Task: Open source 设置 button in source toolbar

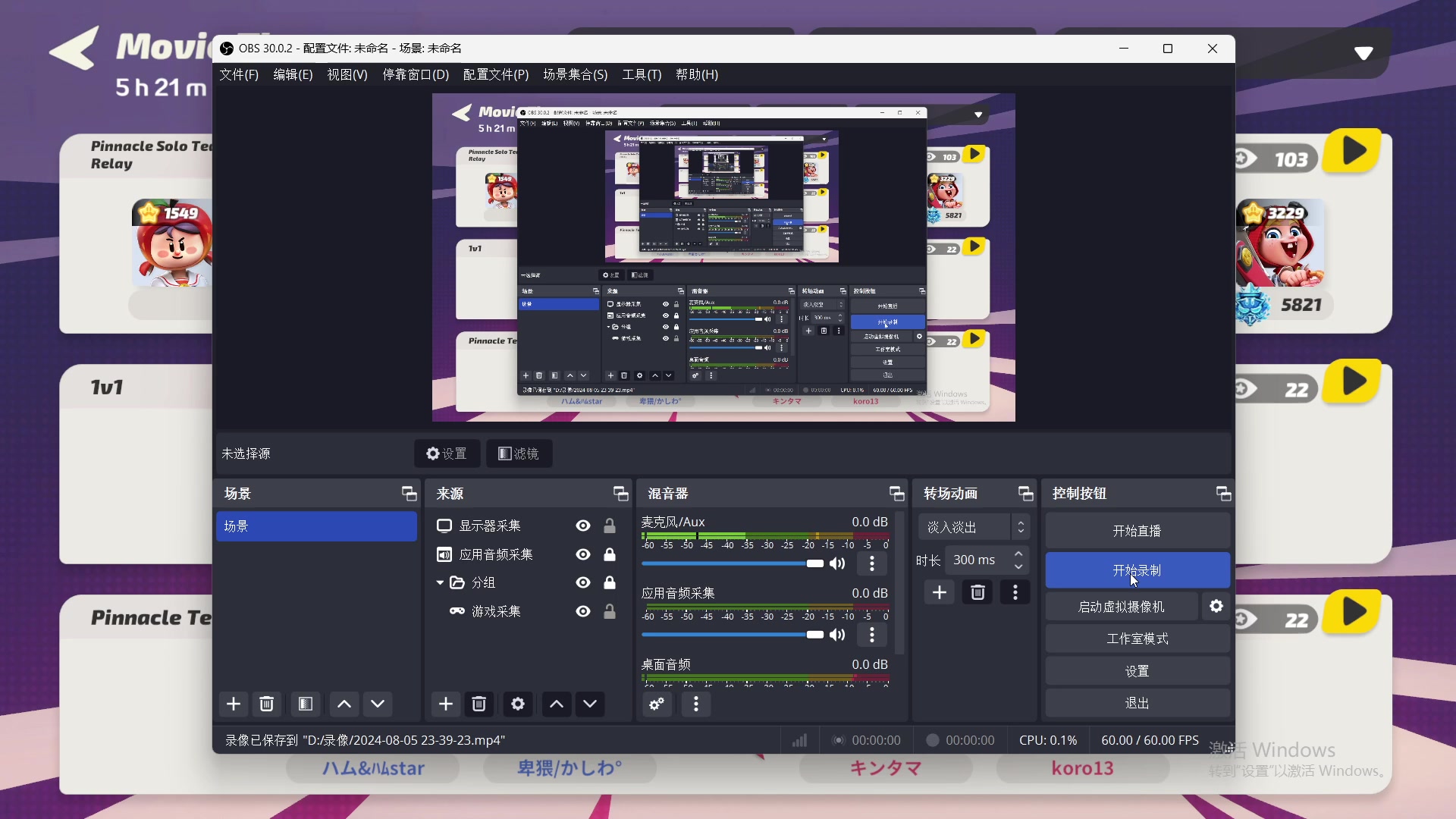Action: (447, 453)
